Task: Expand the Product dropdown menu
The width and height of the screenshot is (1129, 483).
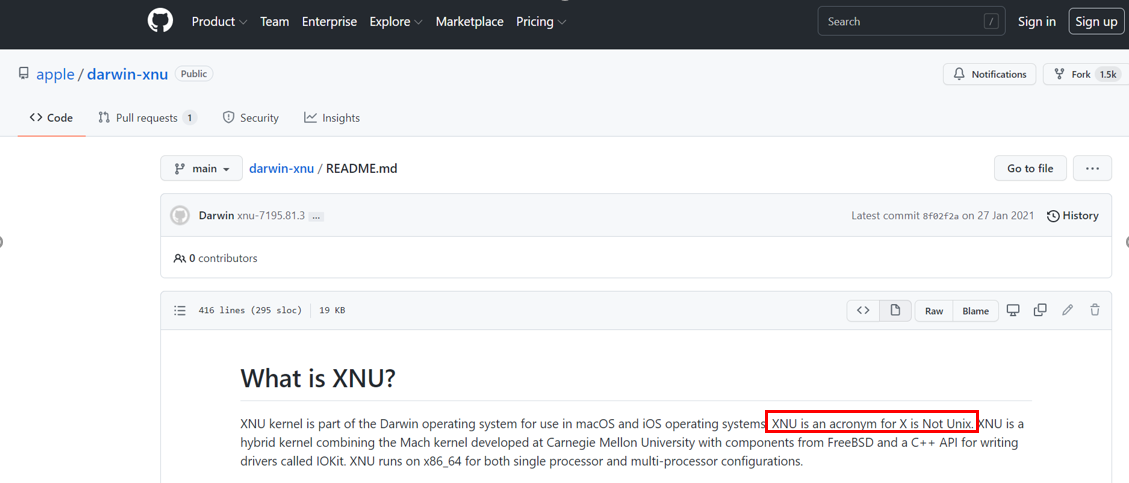Action: pos(220,22)
